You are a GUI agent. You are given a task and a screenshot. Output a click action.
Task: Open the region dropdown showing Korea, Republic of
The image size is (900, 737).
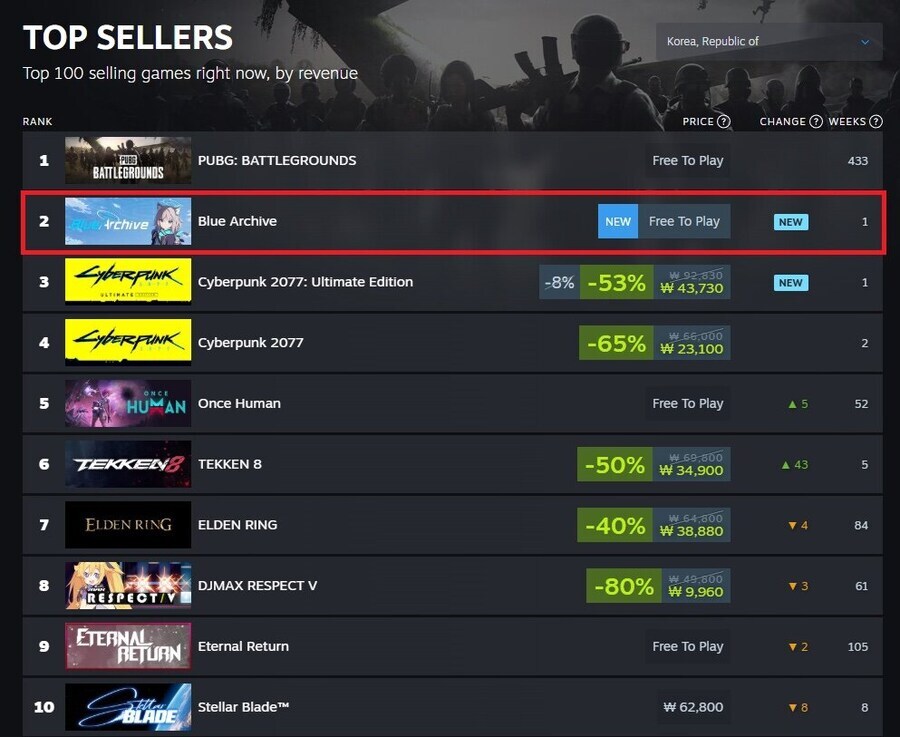click(769, 41)
